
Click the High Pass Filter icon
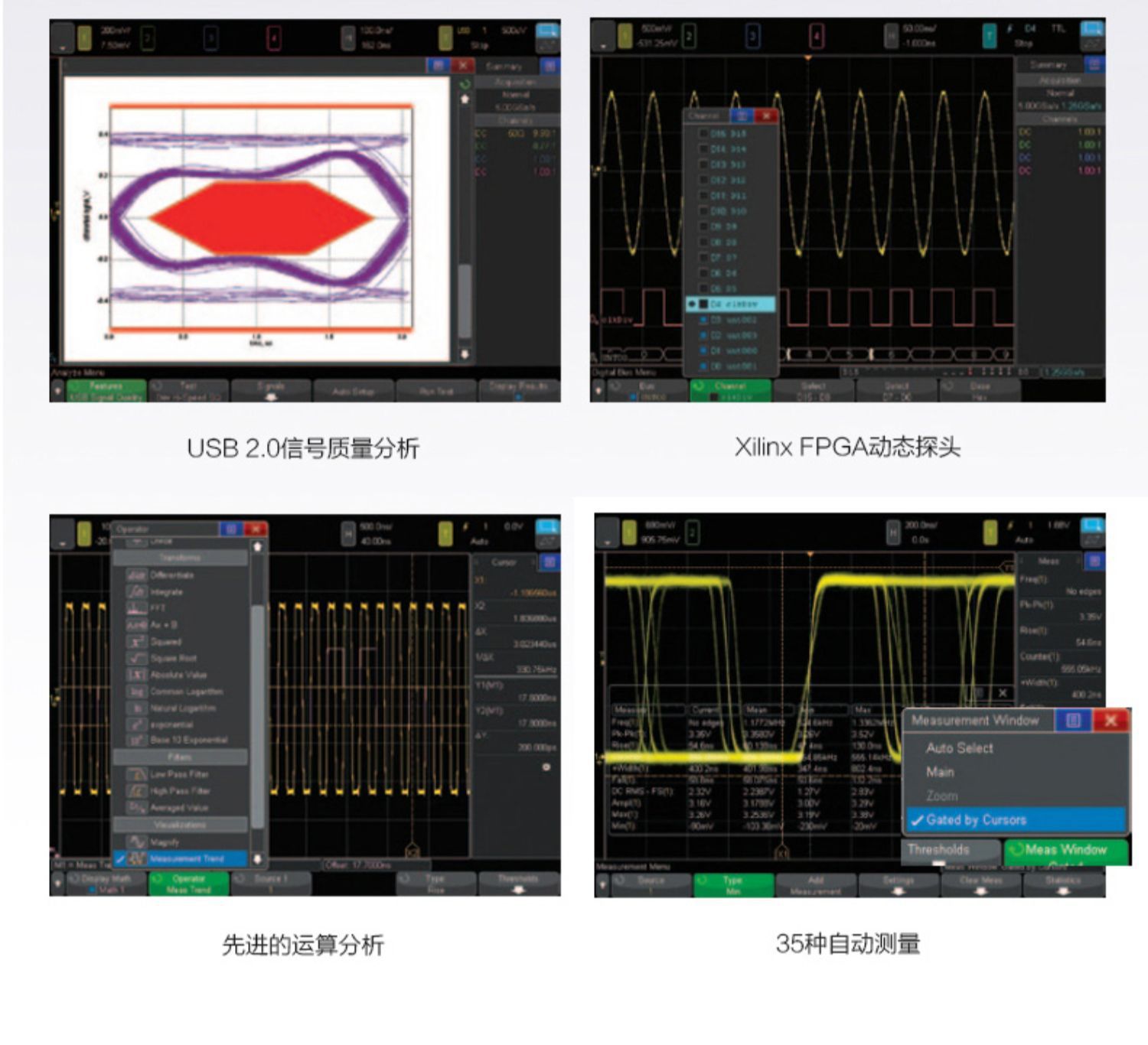136,791
